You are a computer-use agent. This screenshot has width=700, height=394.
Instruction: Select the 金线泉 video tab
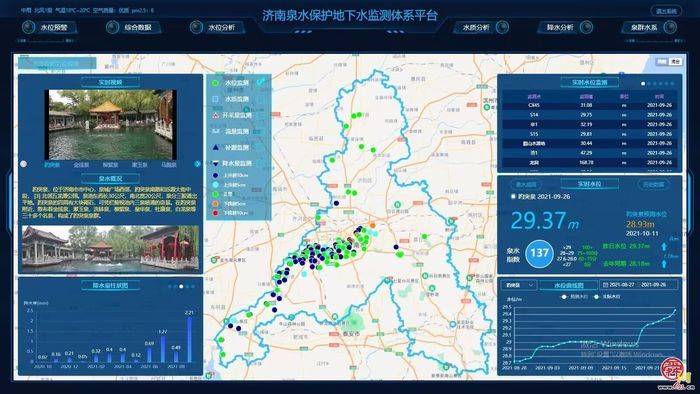[81, 165]
